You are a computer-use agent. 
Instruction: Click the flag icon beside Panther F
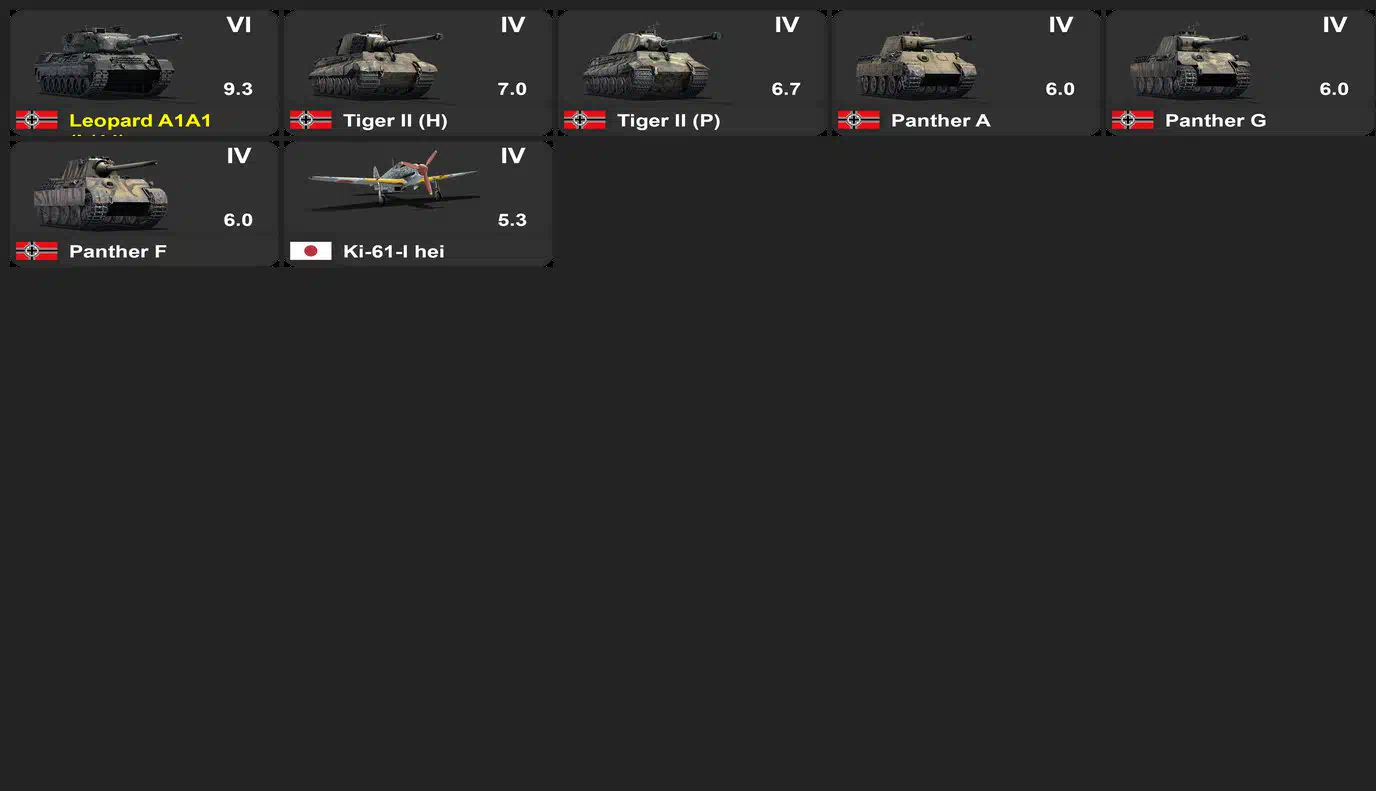pos(36,251)
